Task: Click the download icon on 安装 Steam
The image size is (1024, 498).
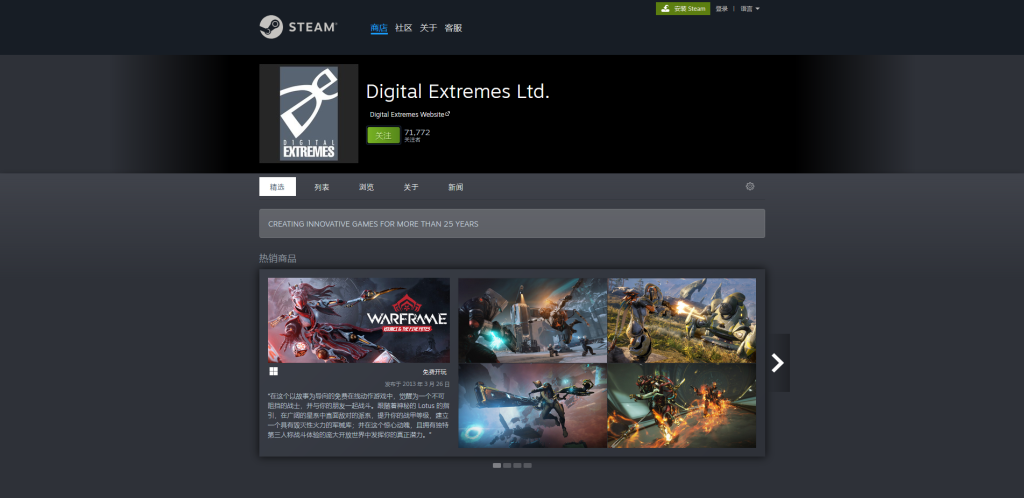Action: pyautogui.click(x=665, y=8)
